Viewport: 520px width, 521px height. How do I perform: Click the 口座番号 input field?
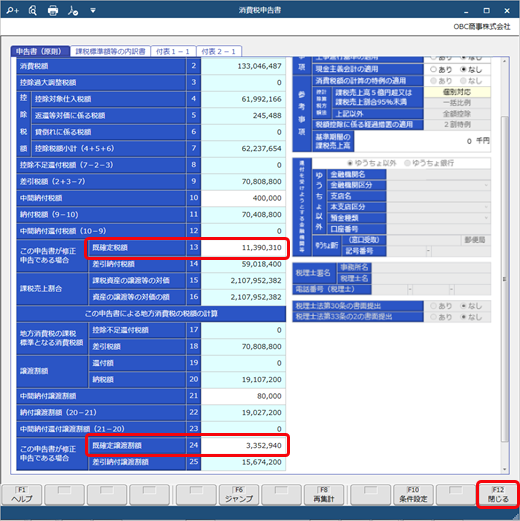point(438,229)
